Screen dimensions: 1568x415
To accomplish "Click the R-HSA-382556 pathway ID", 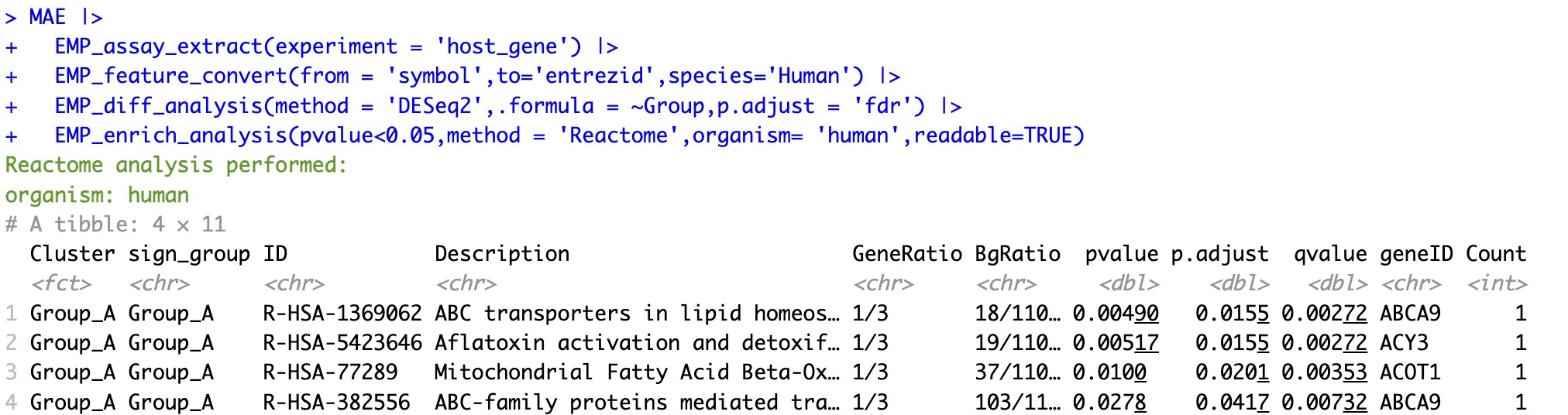I will point(336,403).
